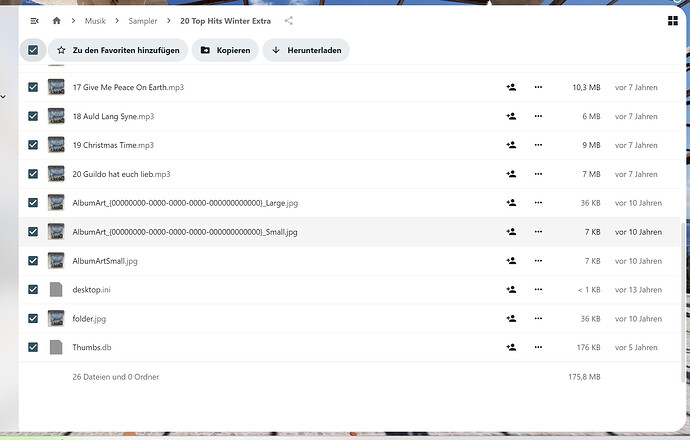Click 'vor 13 Jahren' date of desktop.ini

[x=638, y=290]
